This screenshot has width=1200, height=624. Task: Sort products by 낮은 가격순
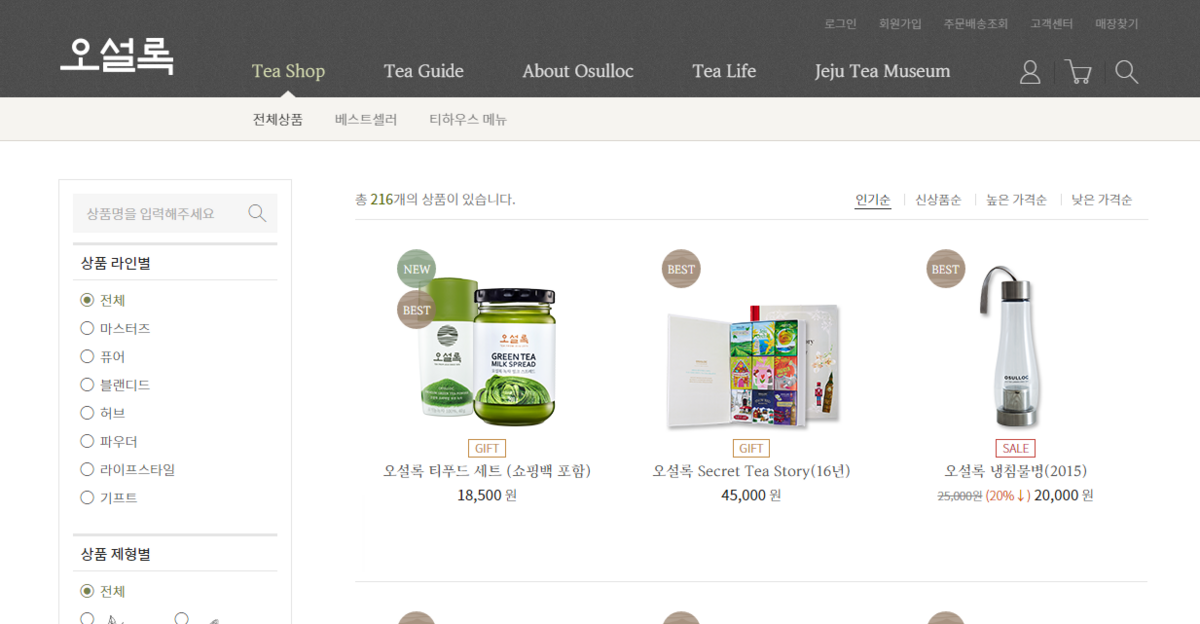(x=1102, y=200)
